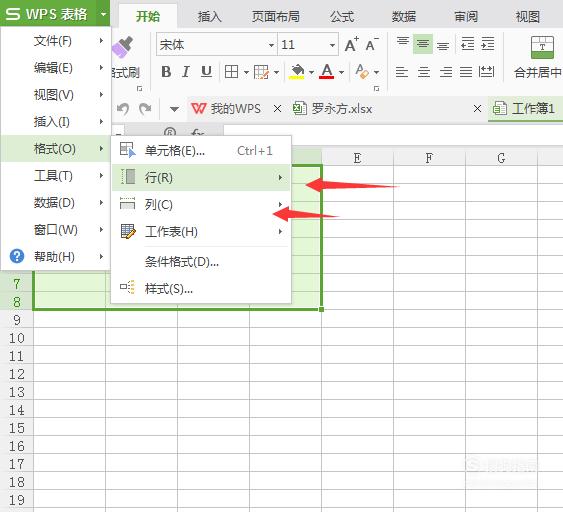Open the 插入(I) menu item
This screenshot has width=563, height=512.
[56, 121]
